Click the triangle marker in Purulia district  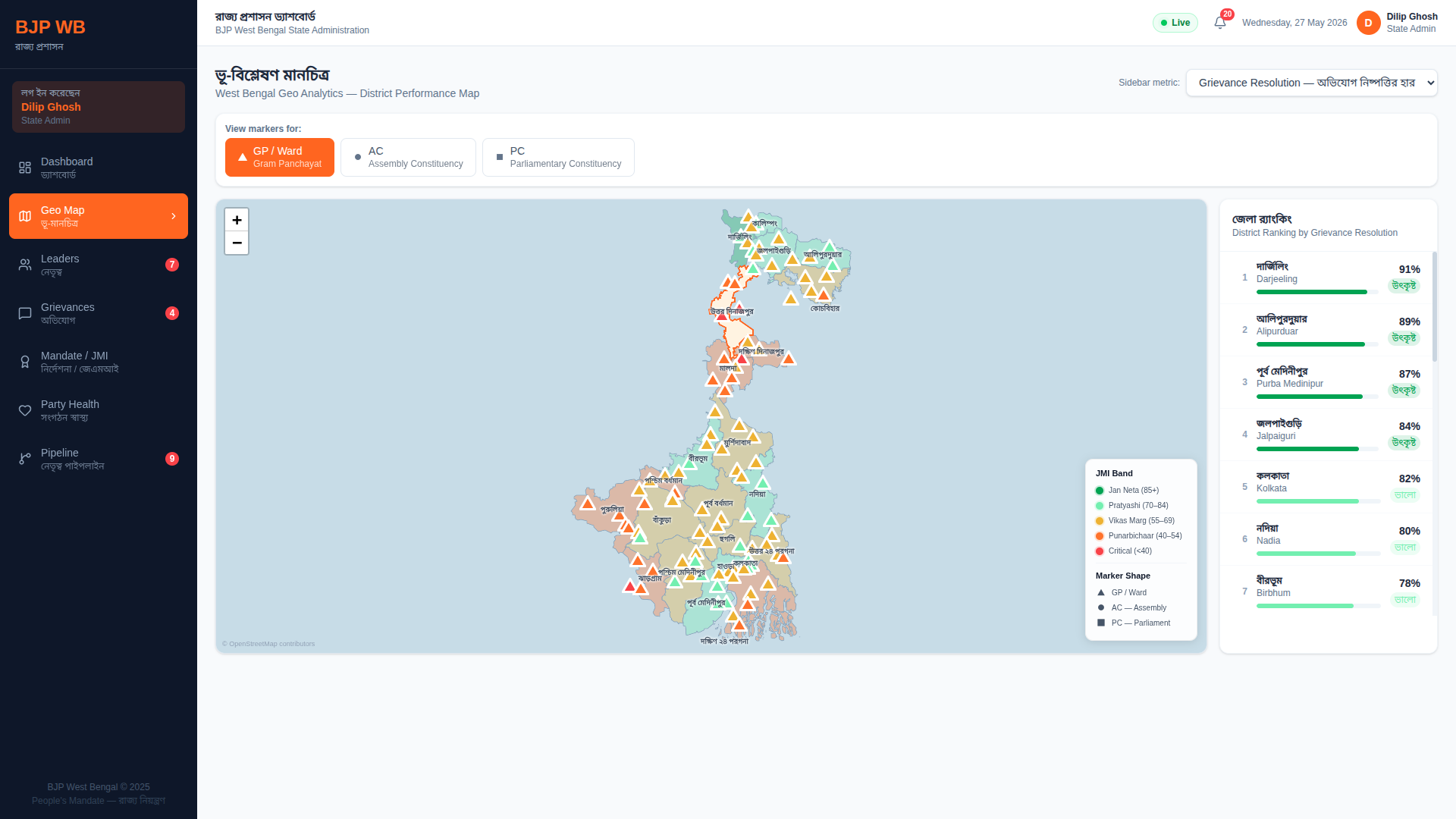tap(588, 504)
